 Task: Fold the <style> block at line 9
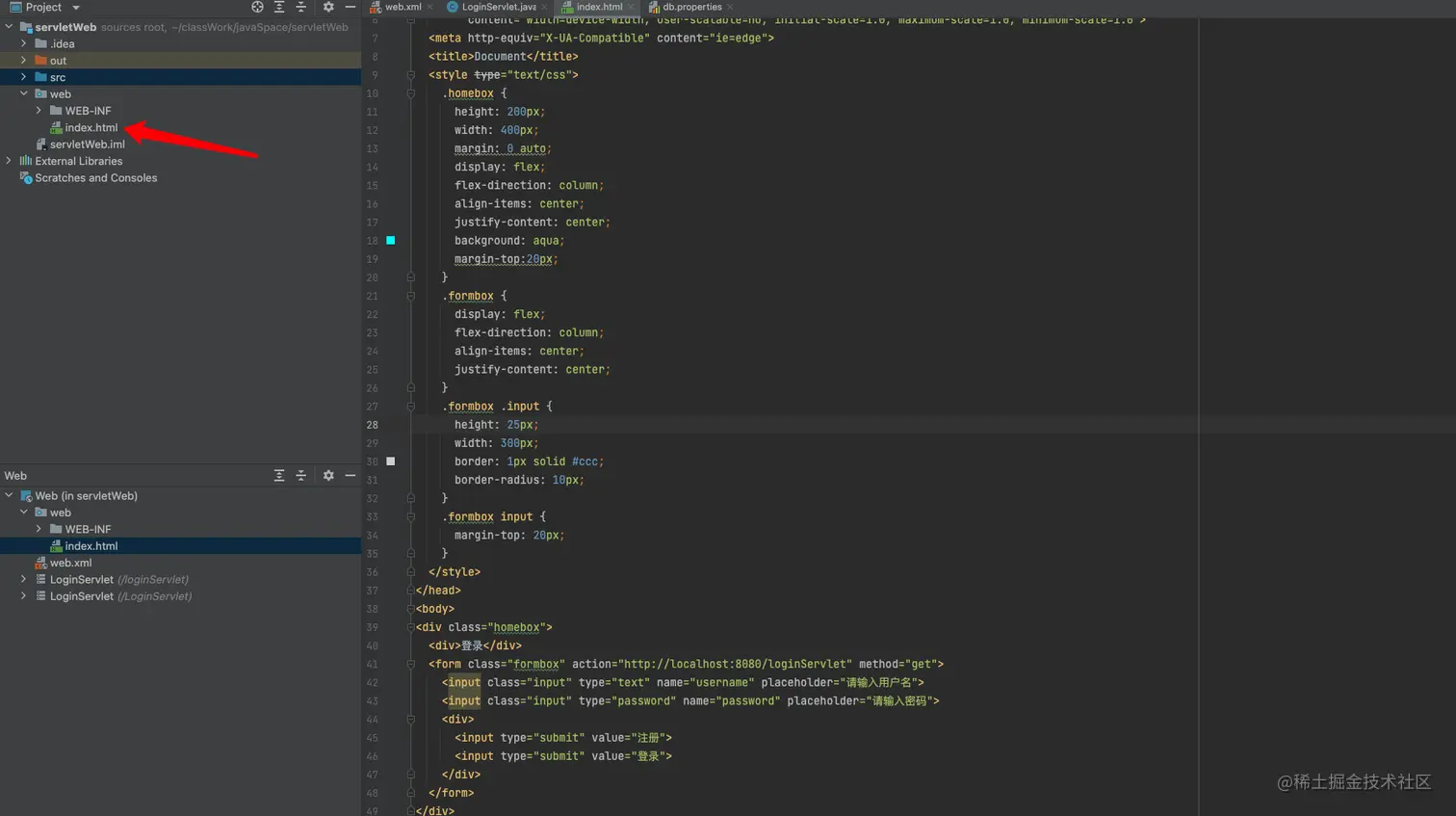411,75
